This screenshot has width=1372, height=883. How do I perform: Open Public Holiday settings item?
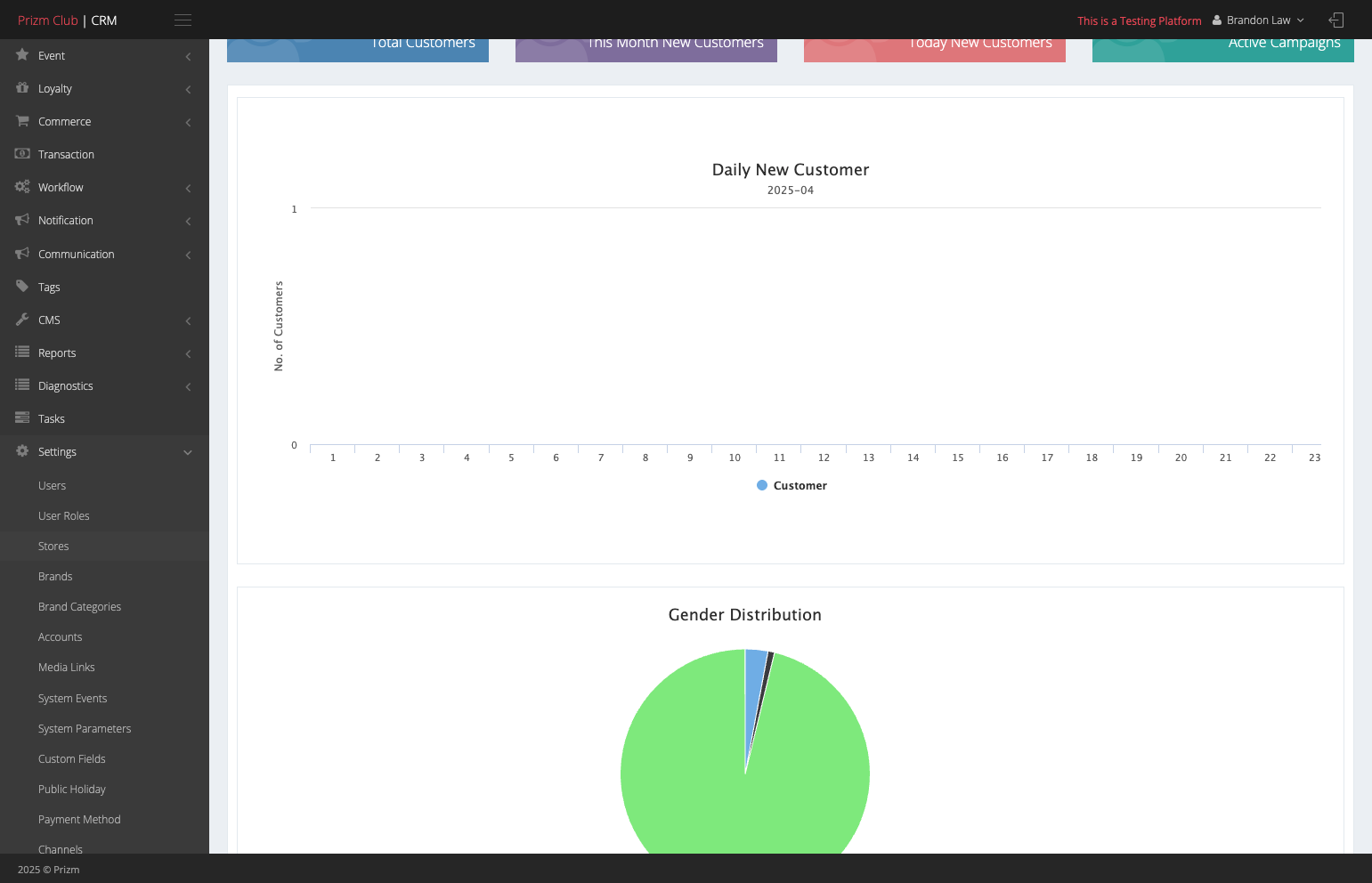[x=71, y=789]
